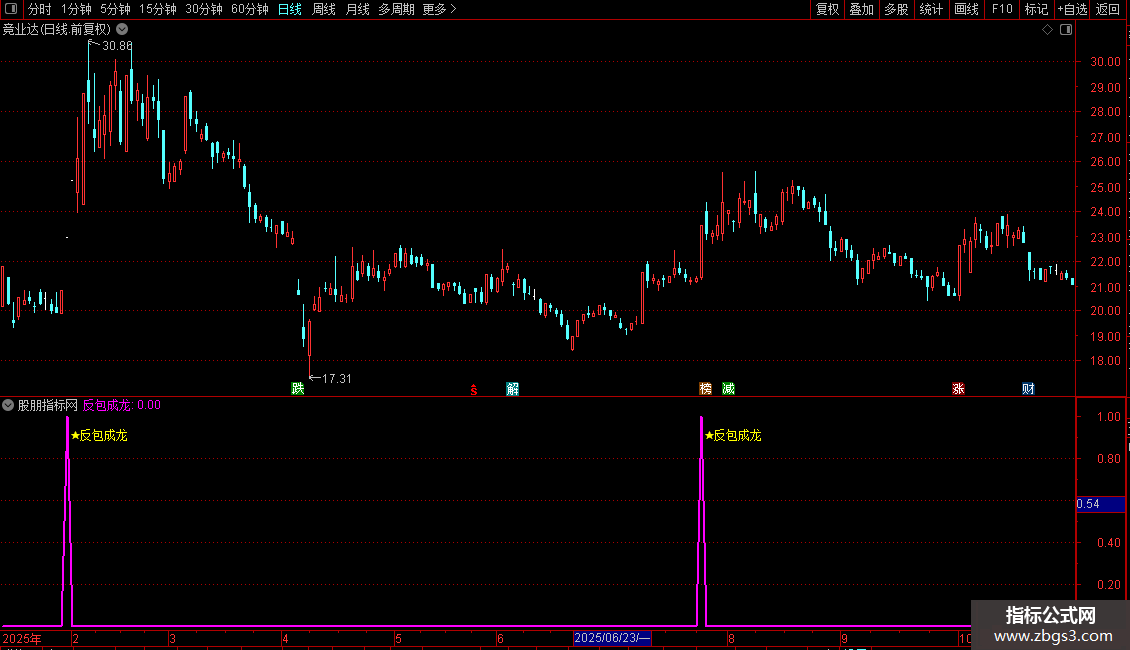
Task: Click the second ★反包成龙 signal label
Action: pos(734,435)
